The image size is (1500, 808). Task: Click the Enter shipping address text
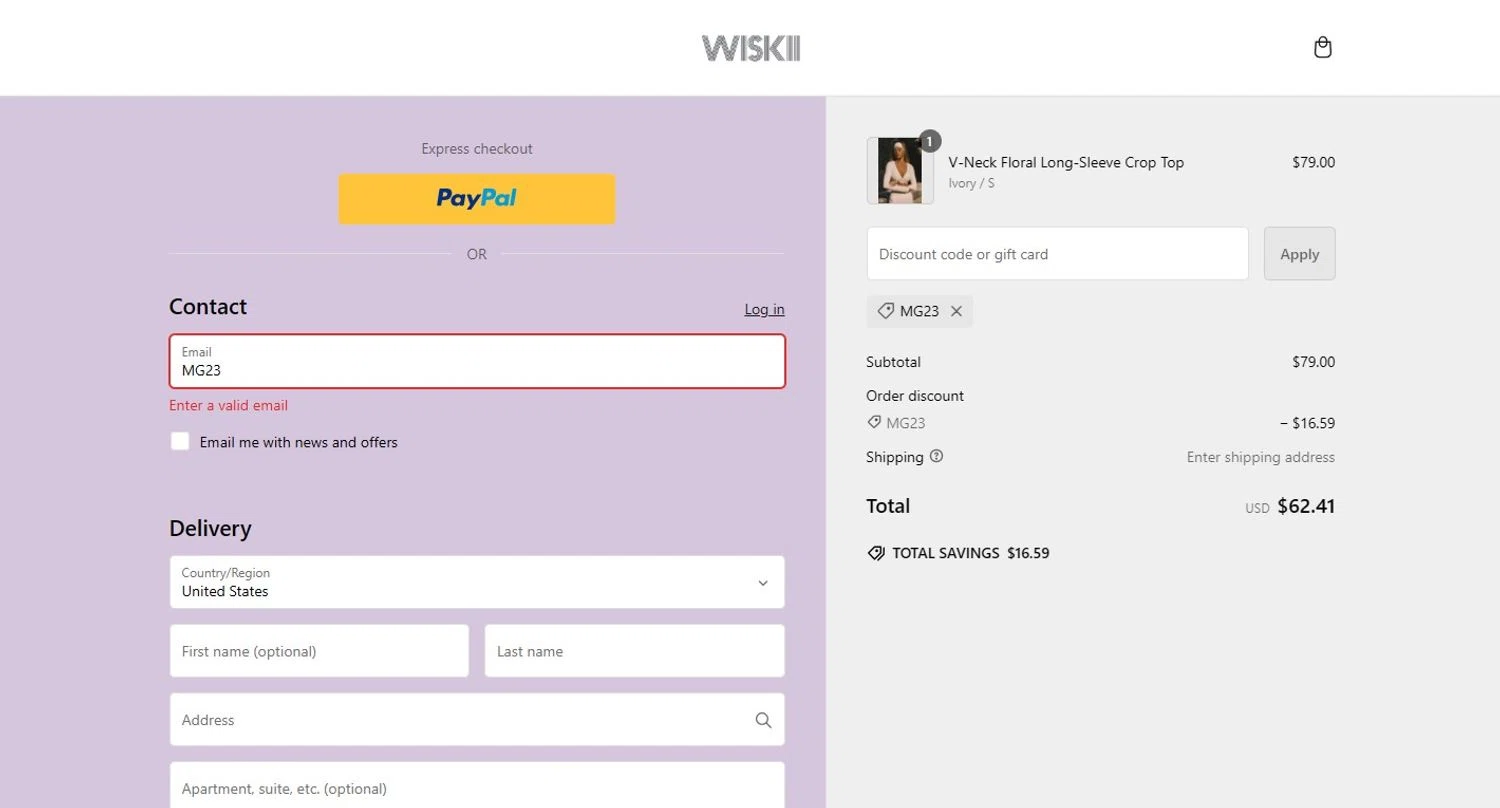point(1260,457)
